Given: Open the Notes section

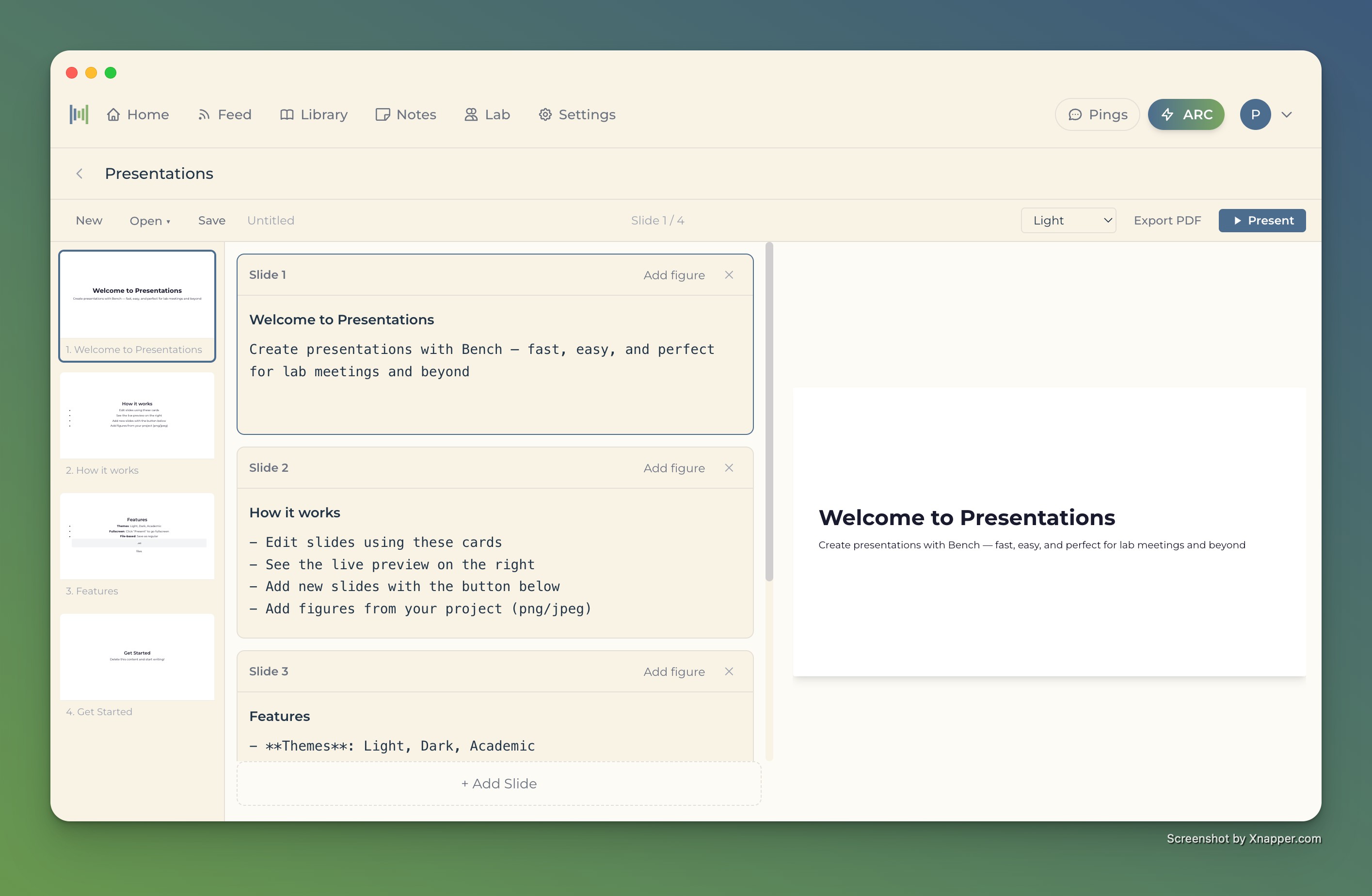Looking at the screenshot, I should coord(405,114).
